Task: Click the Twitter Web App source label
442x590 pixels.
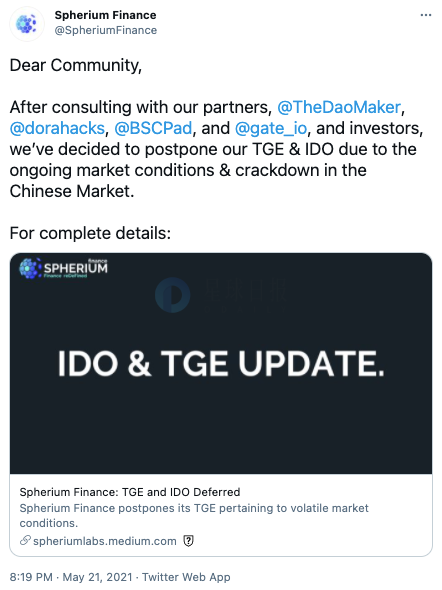Action: [x=186, y=577]
